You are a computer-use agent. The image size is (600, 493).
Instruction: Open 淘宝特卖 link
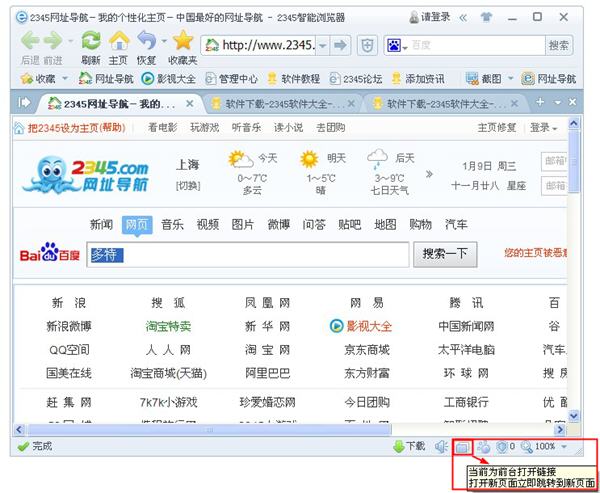click(x=168, y=326)
